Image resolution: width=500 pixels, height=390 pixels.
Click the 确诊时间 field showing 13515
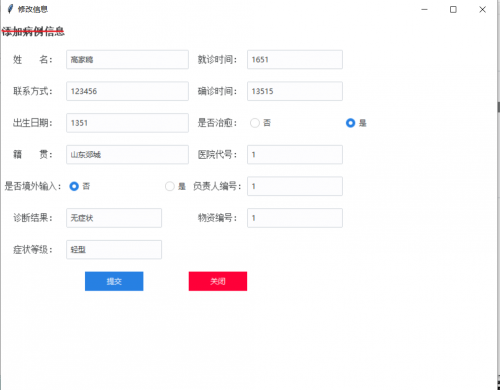pyautogui.click(x=295, y=91)
